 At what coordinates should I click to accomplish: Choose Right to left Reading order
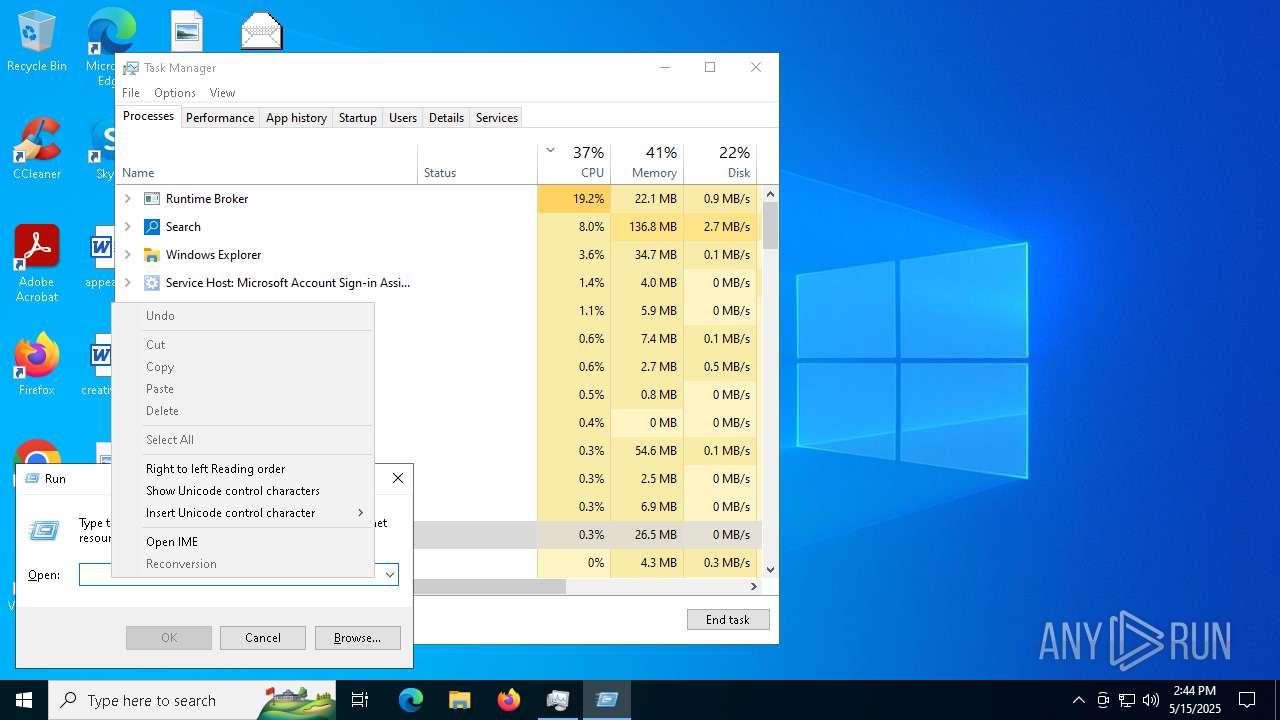243,469
